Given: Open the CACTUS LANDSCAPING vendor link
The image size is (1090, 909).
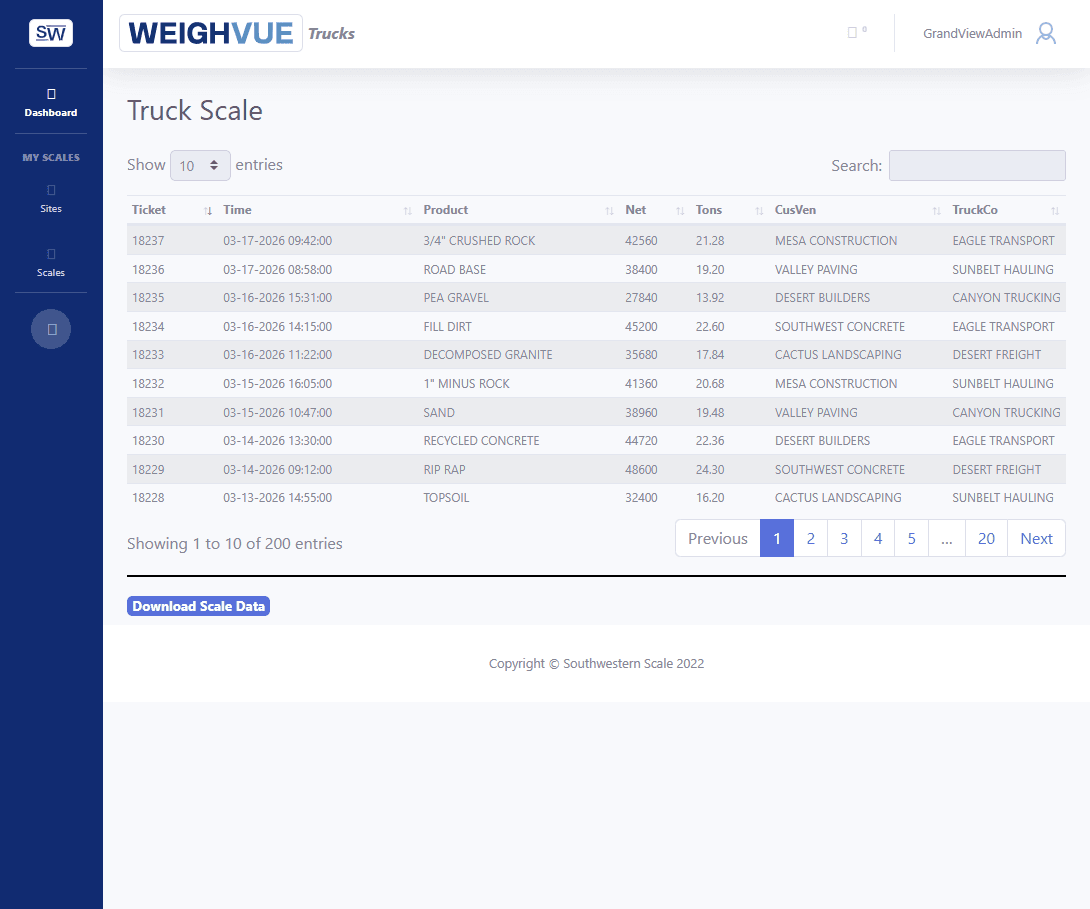Looking at the screenshot, I should 838,354.
